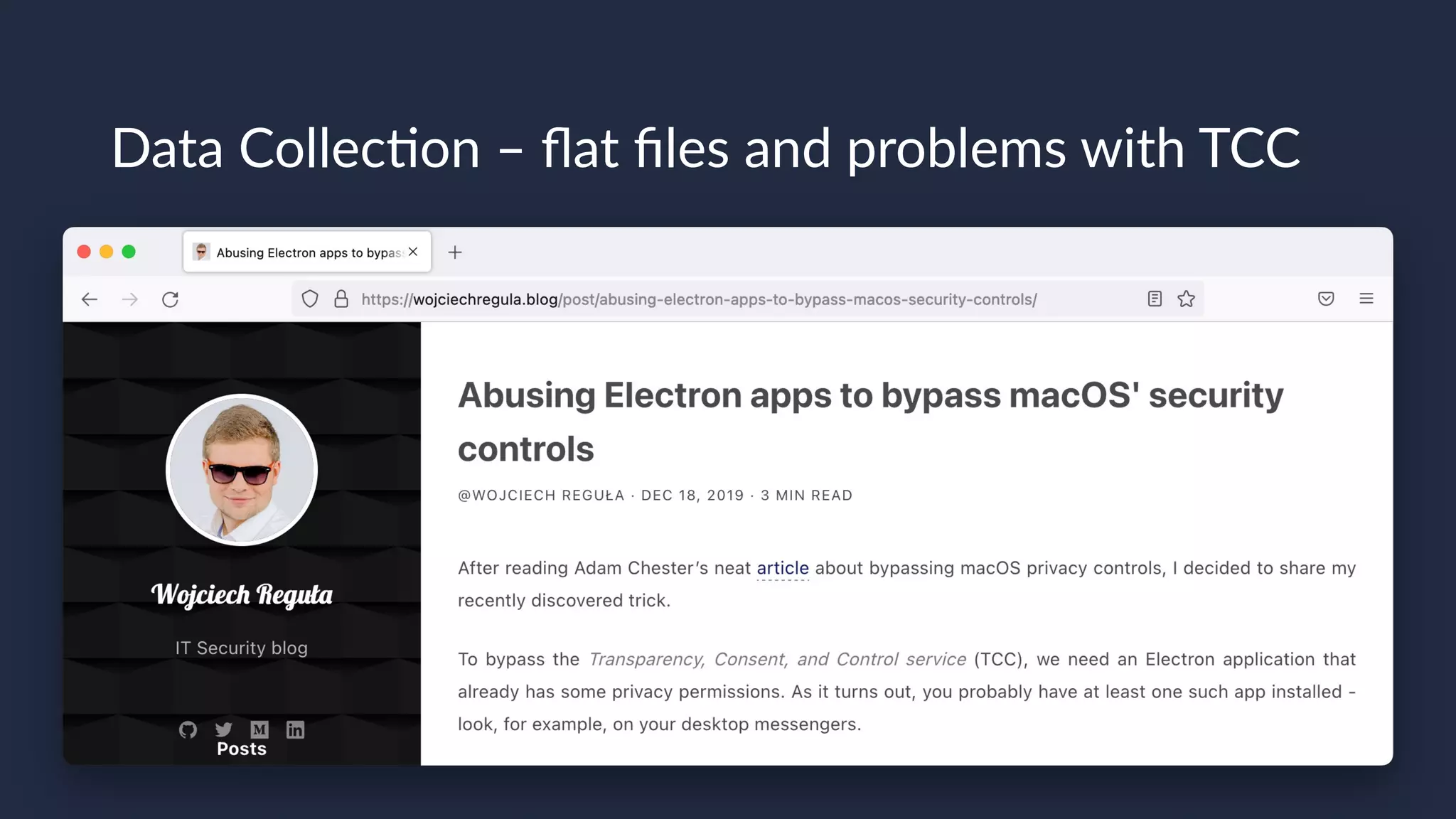The image size is (1456, 819).
Task: Open the tracking protection shield icon
Action: click(x=310, y=299)
